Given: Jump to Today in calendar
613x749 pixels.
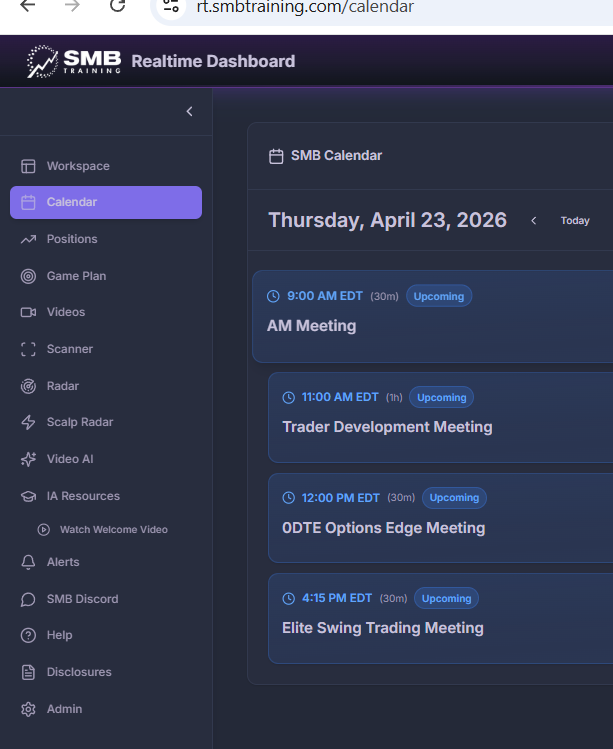Looking at the screenshot, I should point(575,221).
